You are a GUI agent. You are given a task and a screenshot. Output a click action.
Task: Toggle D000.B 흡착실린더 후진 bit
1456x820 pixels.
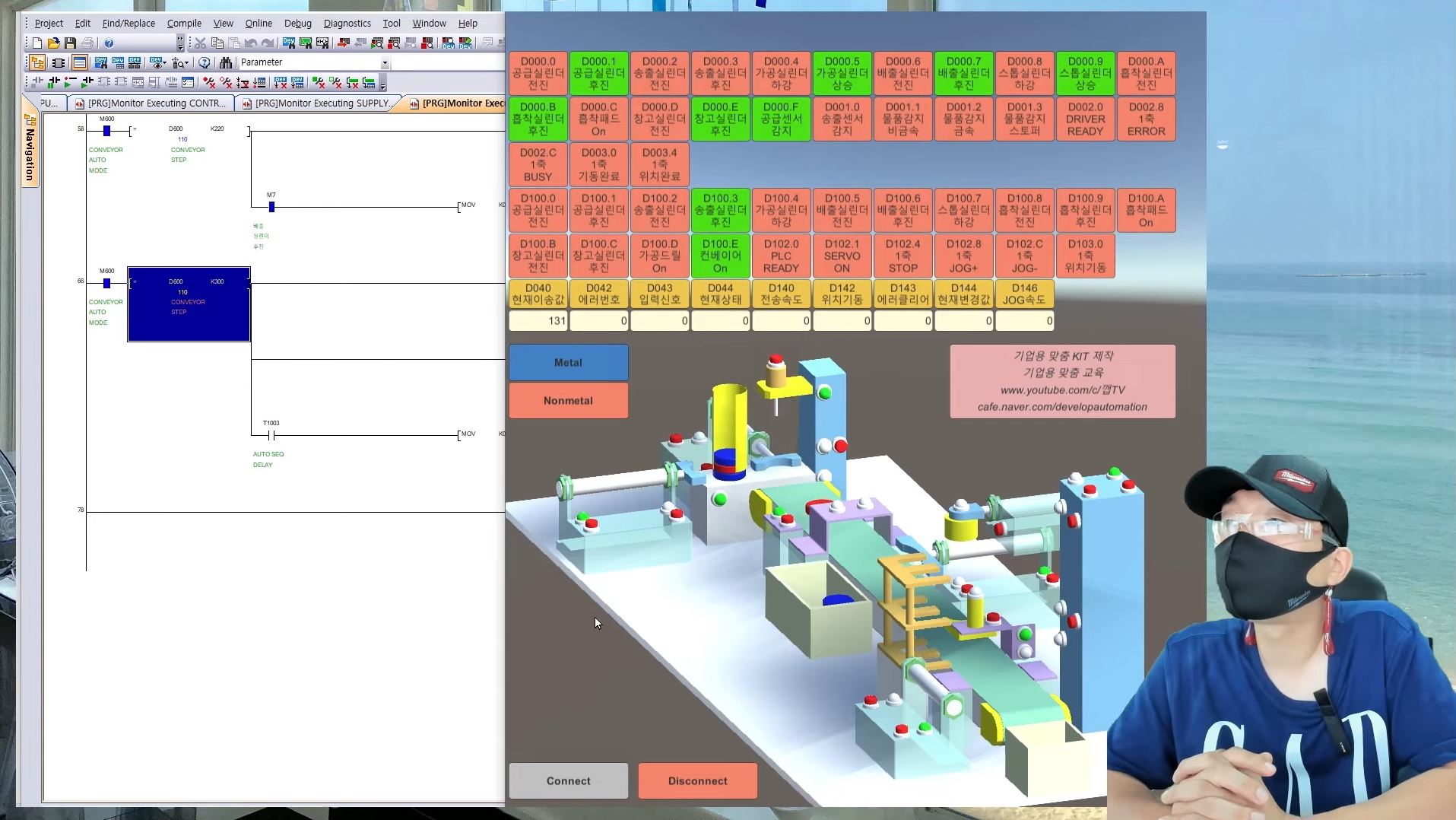pos(538,119)
